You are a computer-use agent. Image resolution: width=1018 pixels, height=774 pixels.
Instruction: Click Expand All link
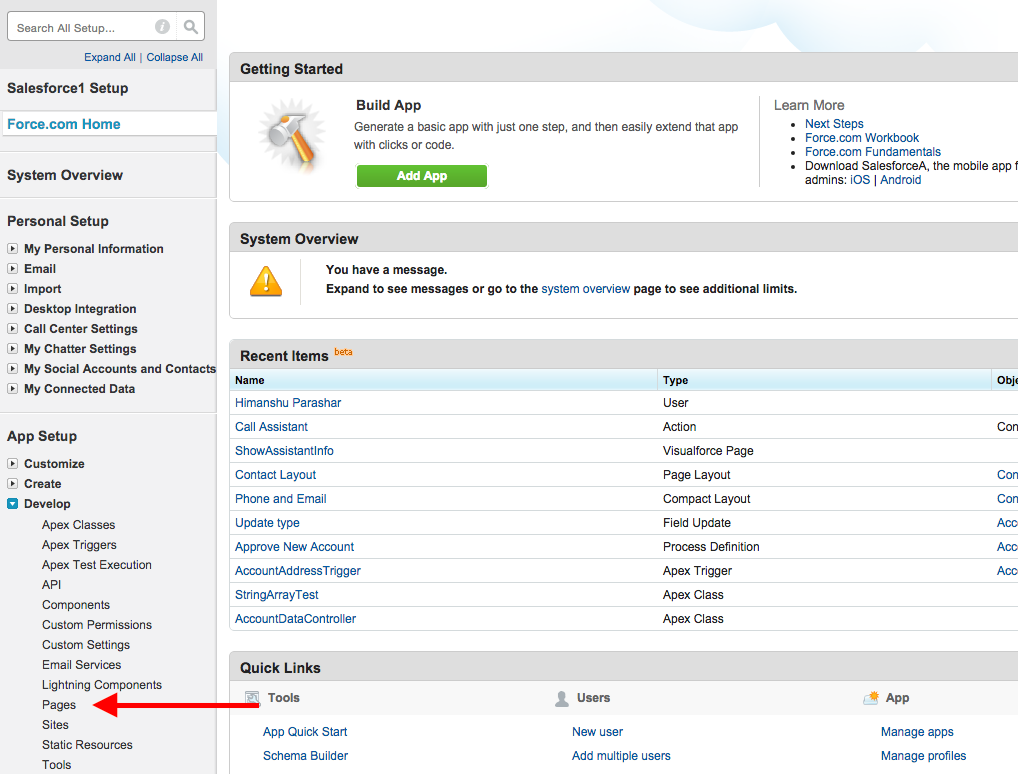point(110,57)
